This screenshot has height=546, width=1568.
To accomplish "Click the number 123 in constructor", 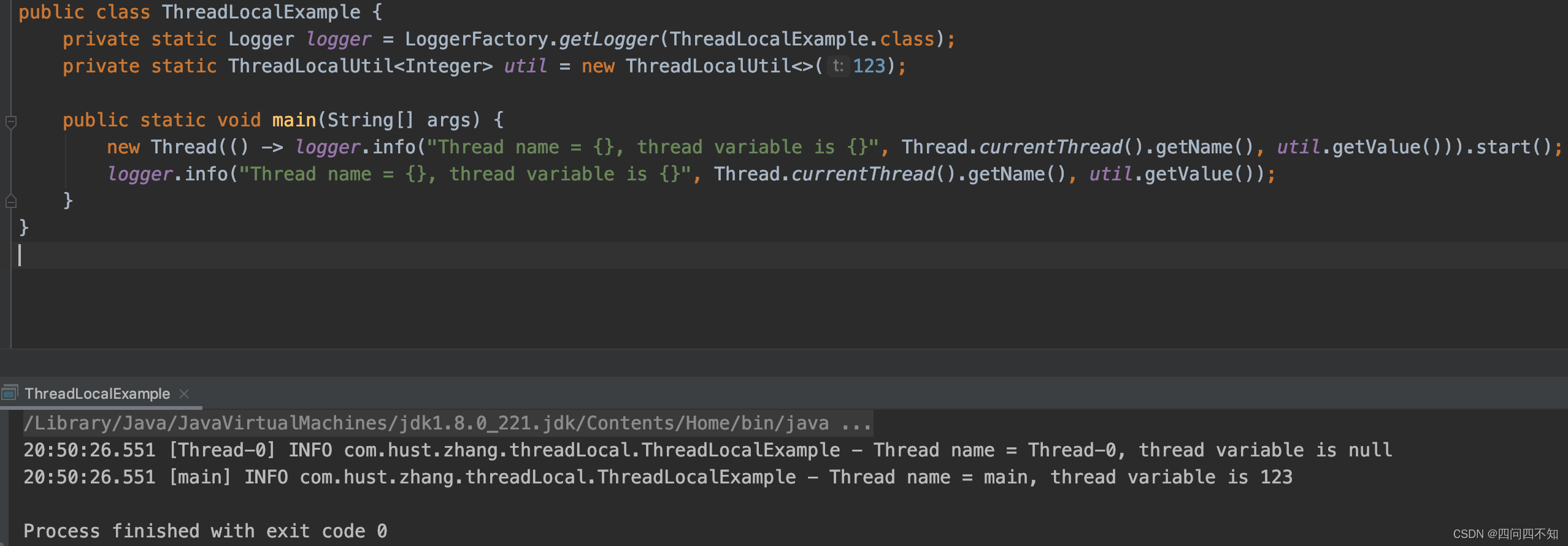I will pyautogui.click(x=869, y=66).
